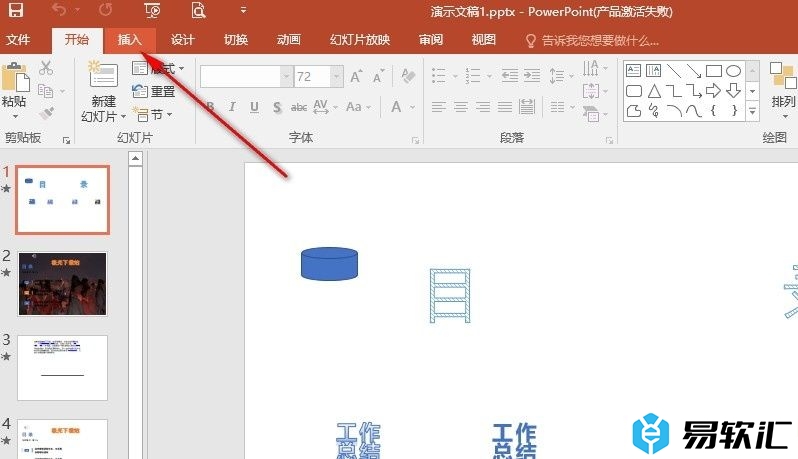Toggle Bold formatting

pos(210,107)
